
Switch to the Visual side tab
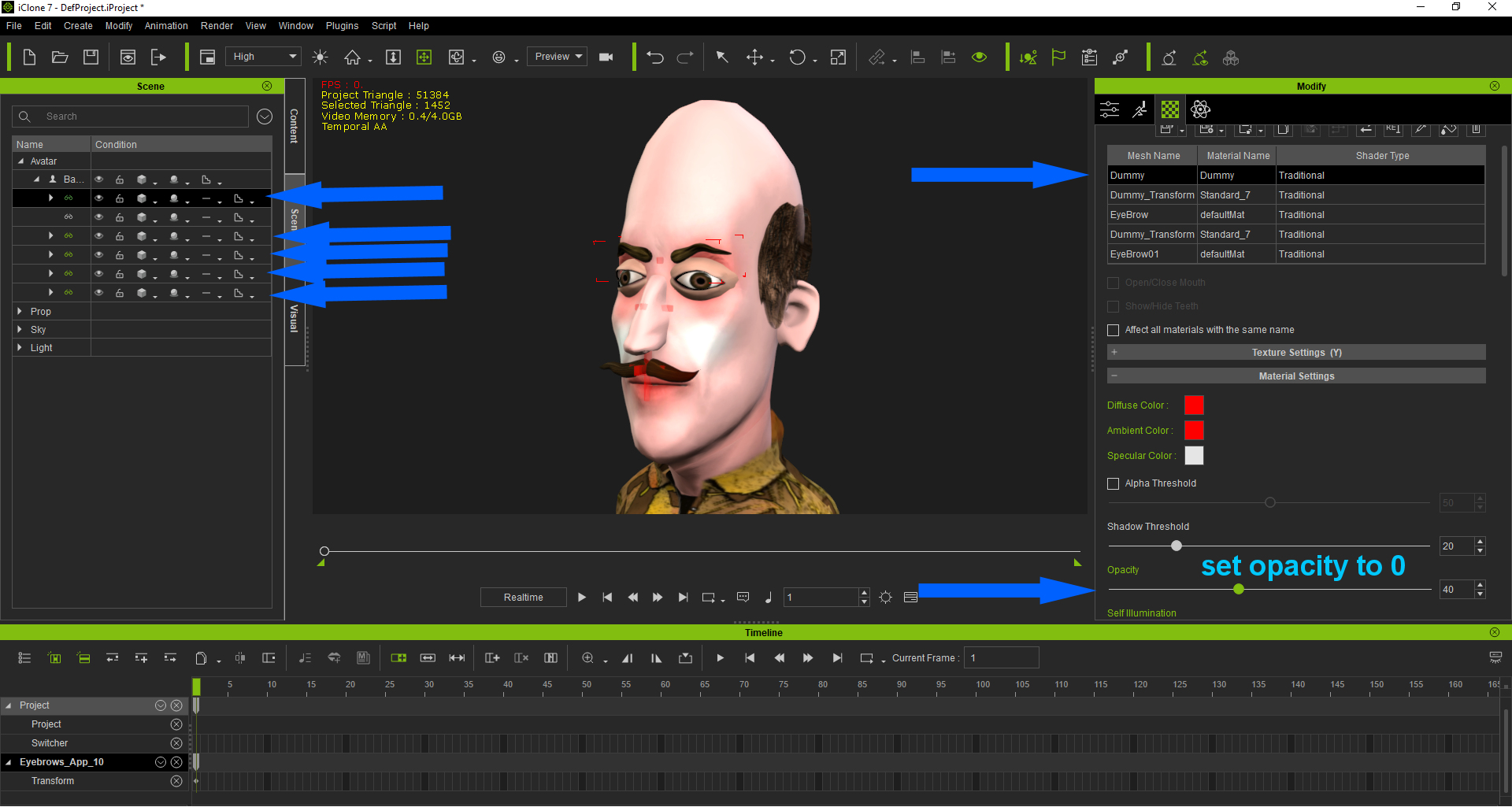pos(294,319)
